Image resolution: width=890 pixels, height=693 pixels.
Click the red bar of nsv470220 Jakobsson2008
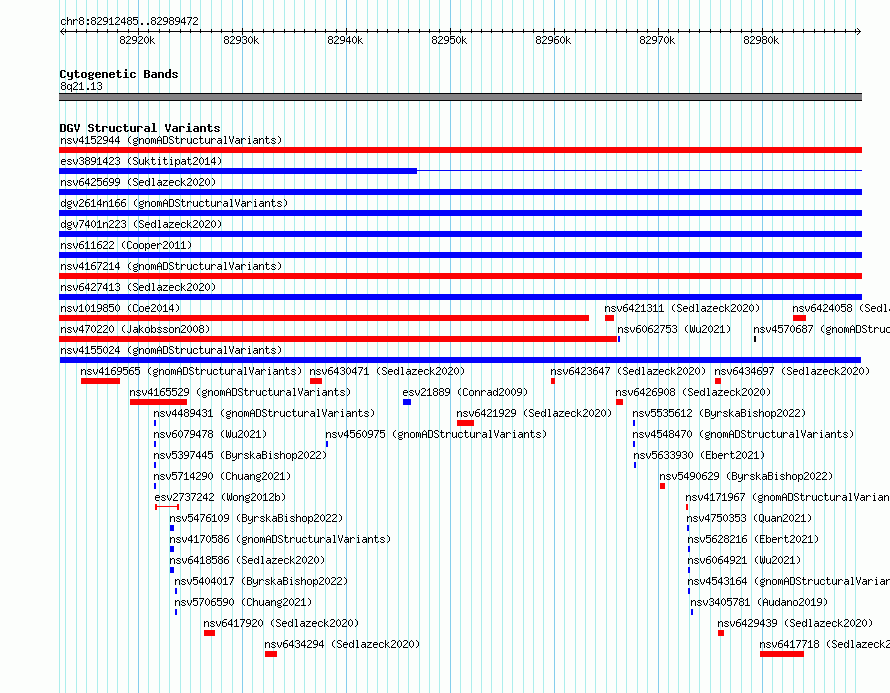pyautogui.click(x=338, y=339)
